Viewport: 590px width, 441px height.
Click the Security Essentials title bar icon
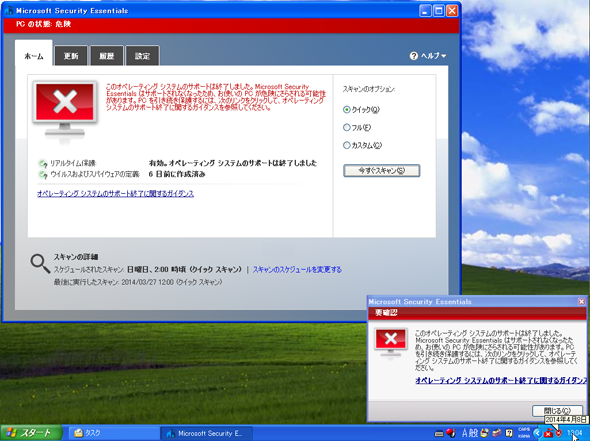coord(9,11)
